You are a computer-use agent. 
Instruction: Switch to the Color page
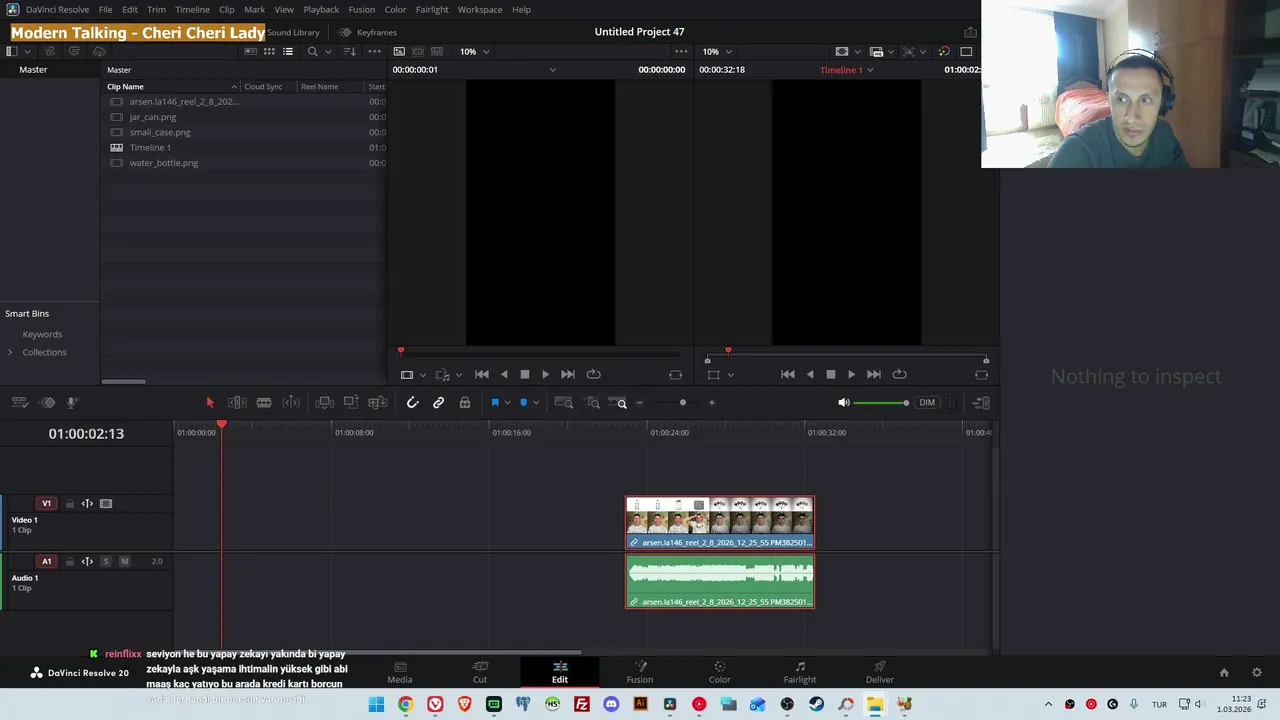(x=720, y=672)
